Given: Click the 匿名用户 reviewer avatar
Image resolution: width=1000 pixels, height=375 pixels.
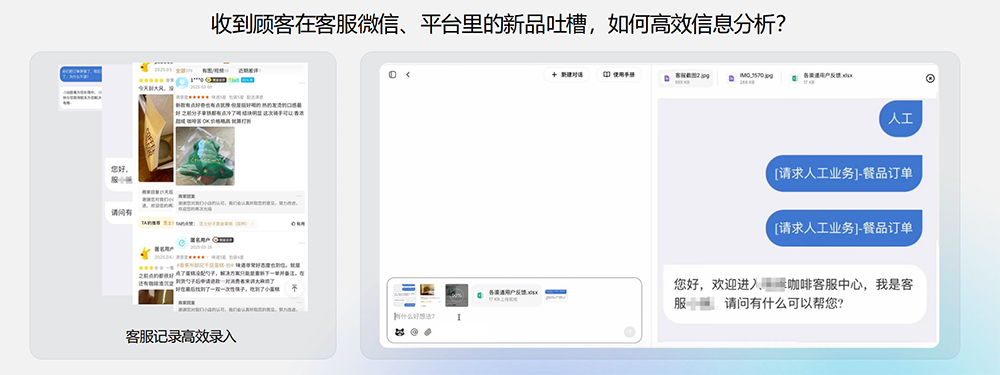Looking at the screenshot, I should 181,242.
